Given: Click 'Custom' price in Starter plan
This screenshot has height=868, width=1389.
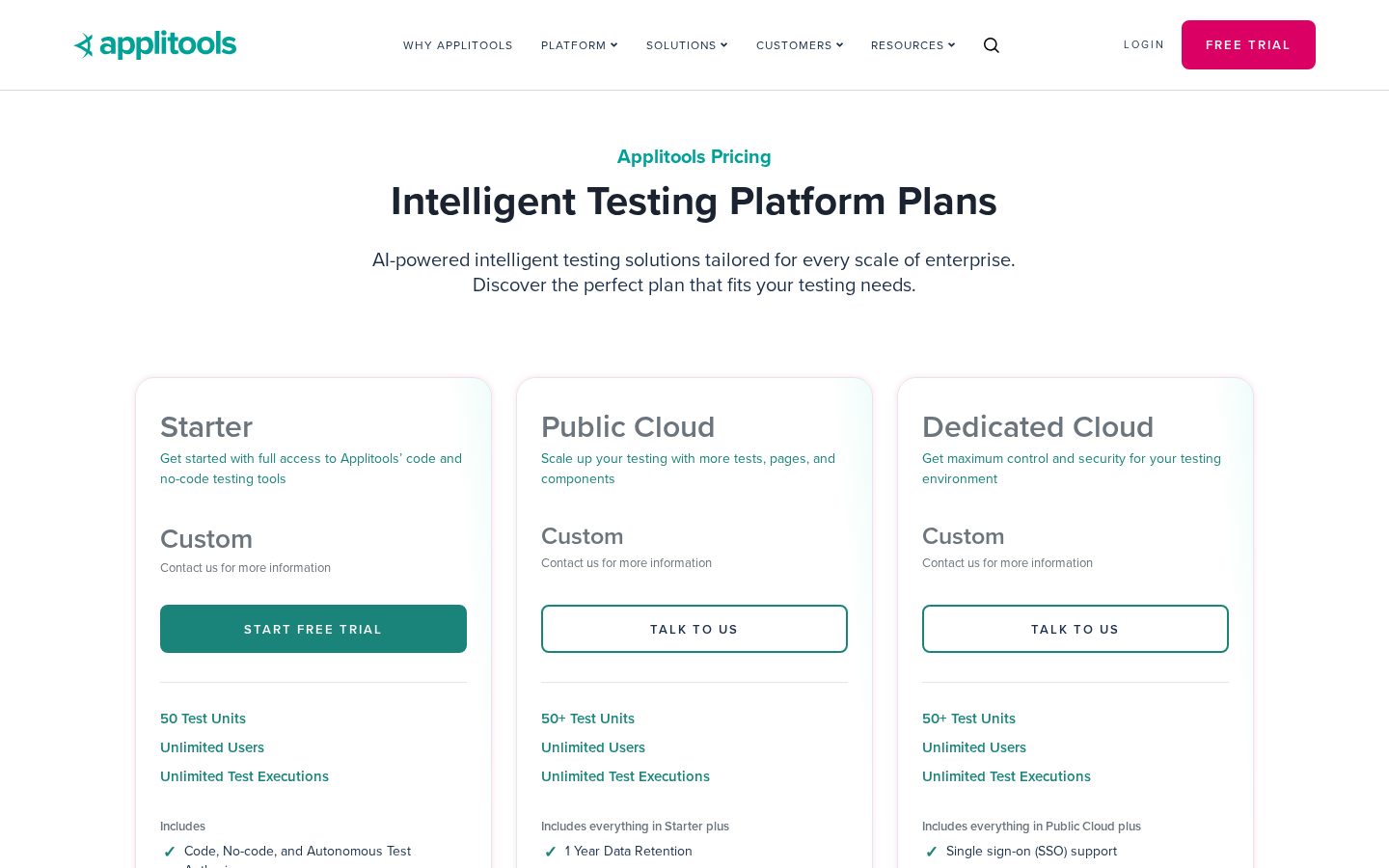Looking at the screenshot, I should [206, 539].
